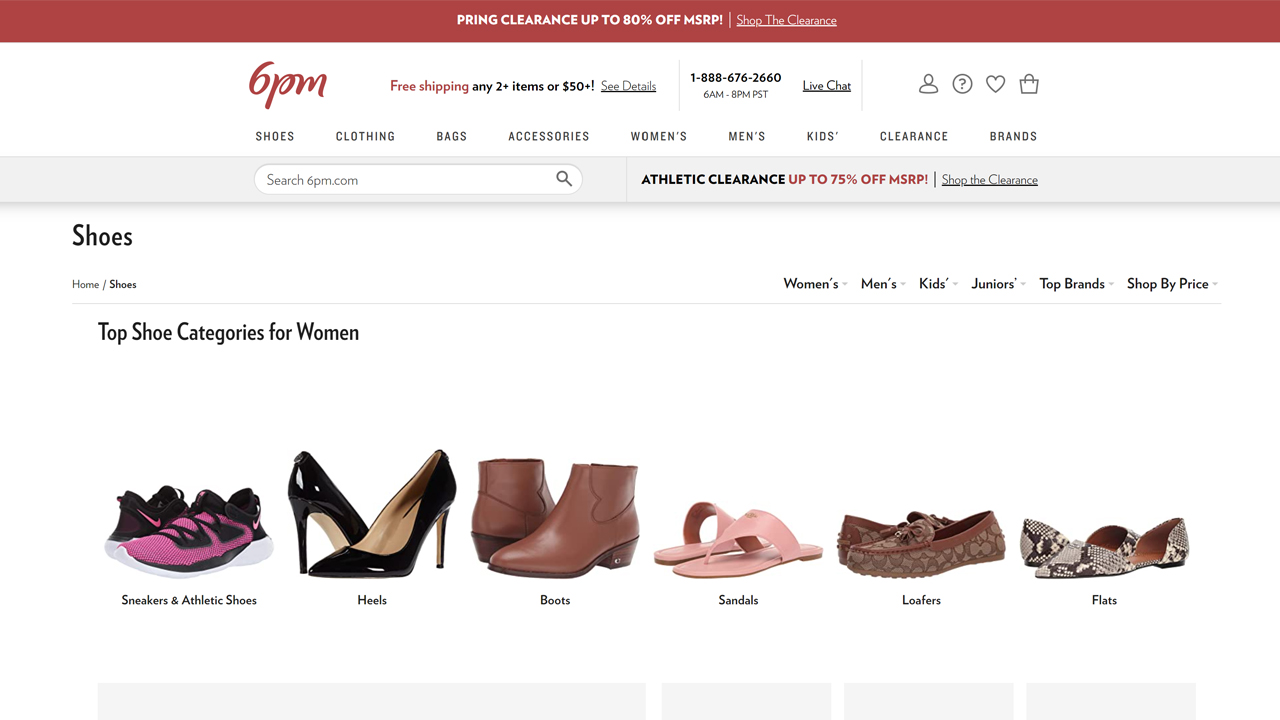Click the search magnifier icon
The height and width of the screenshot is (720, 1280).
[x=564, y=178]
